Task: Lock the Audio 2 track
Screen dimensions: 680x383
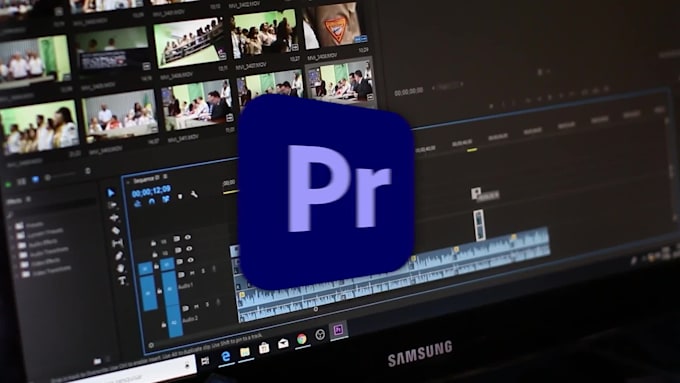Action: [163, 324]
